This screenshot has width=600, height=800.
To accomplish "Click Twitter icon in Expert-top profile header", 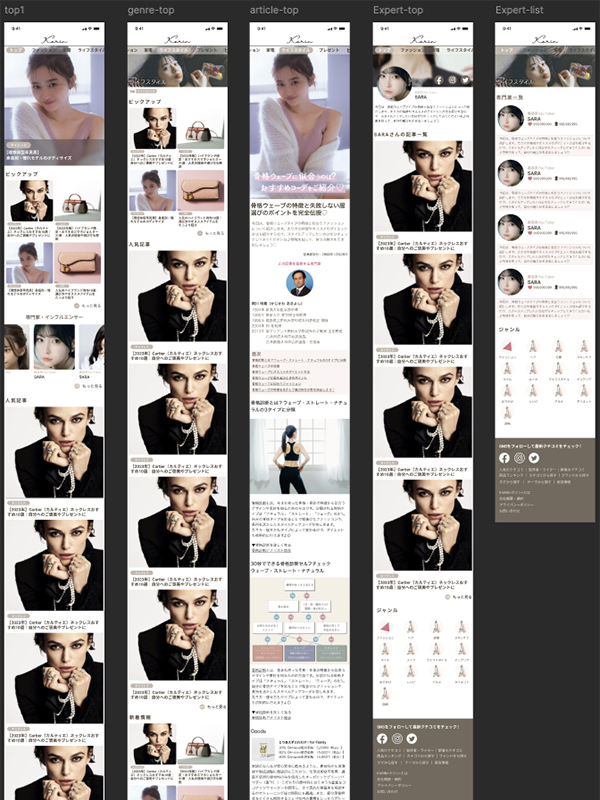I will [463, 79].
